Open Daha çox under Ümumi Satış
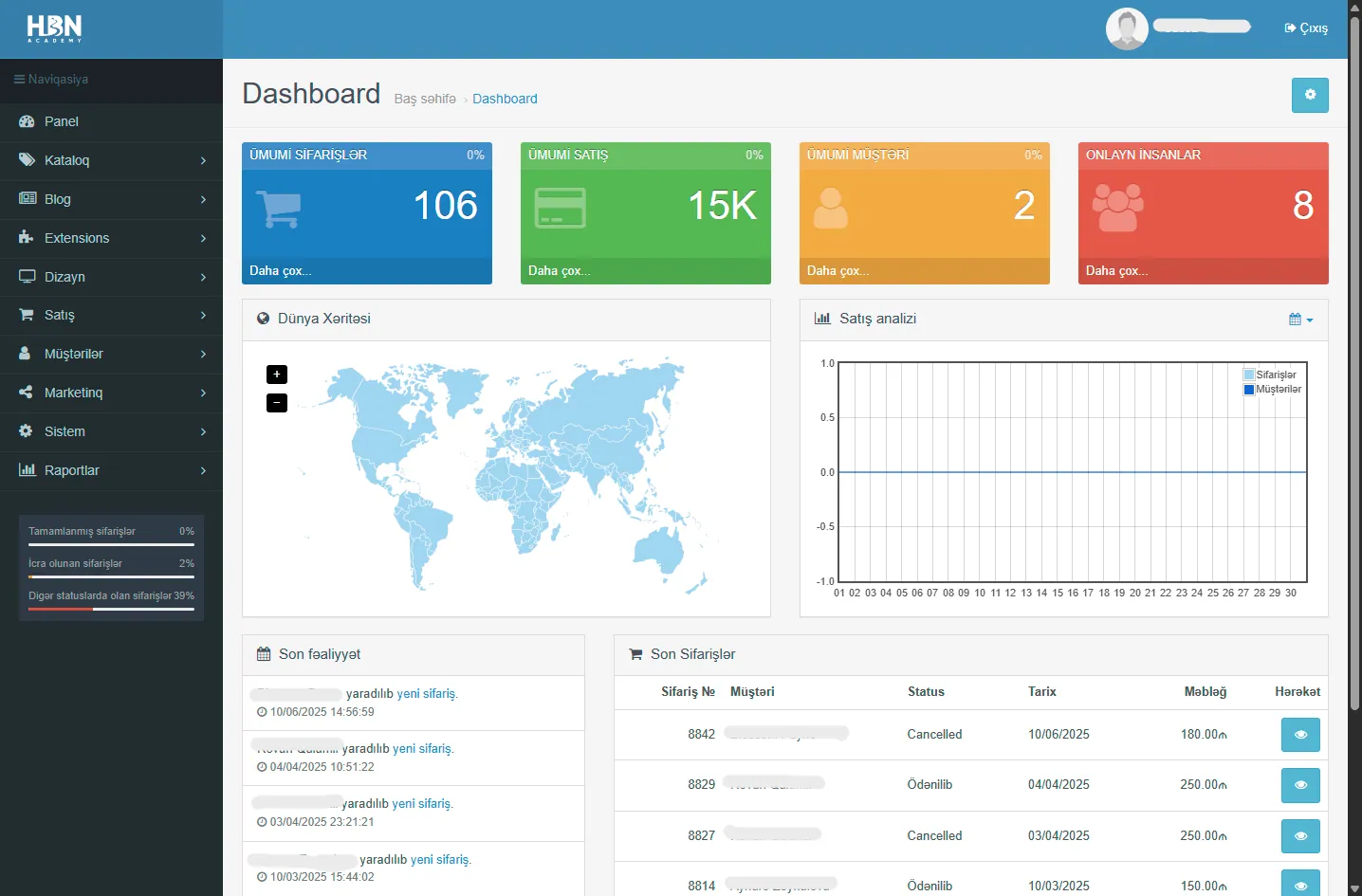The height and width of the screenshot is (896, 1362). coord(560,271)
